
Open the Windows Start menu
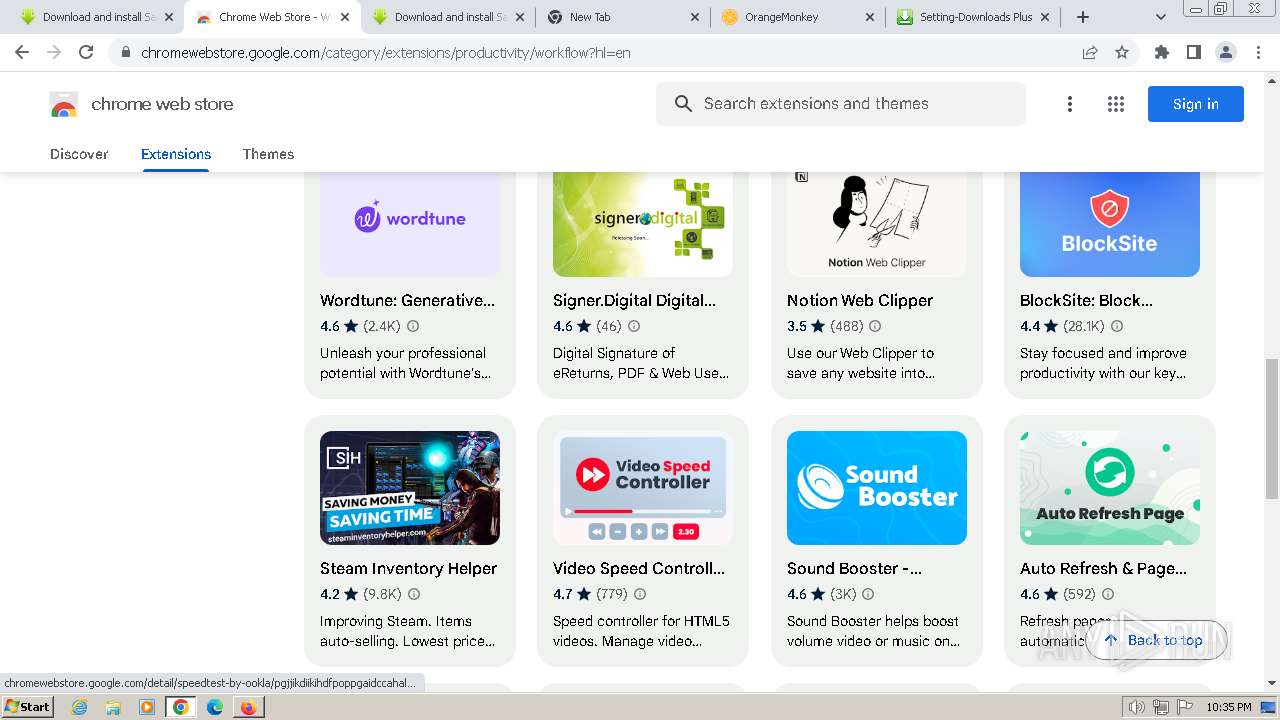click(x=28, y=707)
